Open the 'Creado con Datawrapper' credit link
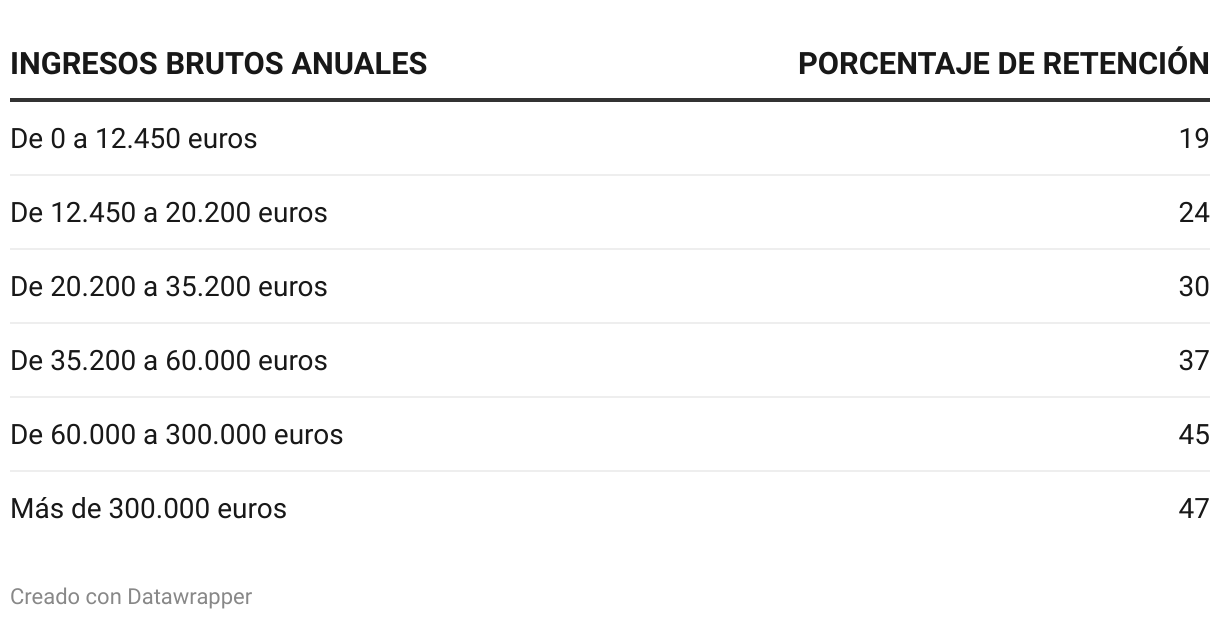 [x=131, y=597]
